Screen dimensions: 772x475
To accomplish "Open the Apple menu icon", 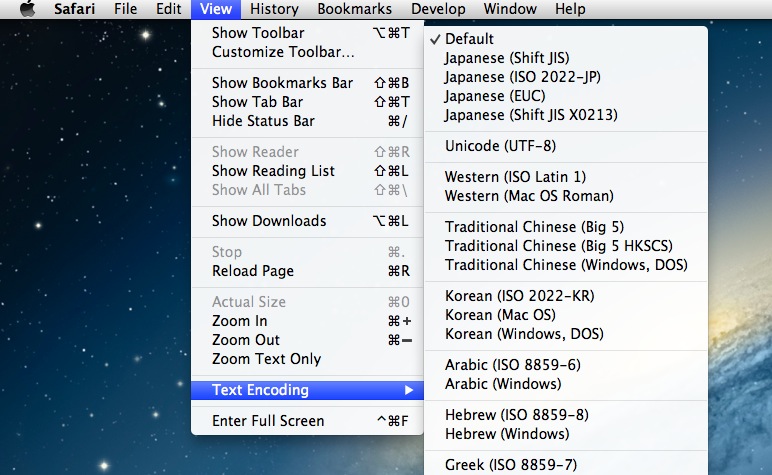I will point(28,9).
